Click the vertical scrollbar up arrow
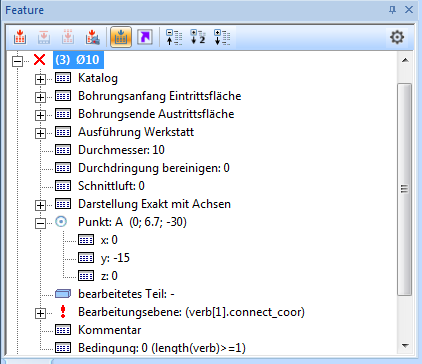Screen dimensions: 422x364 point(405,60)
